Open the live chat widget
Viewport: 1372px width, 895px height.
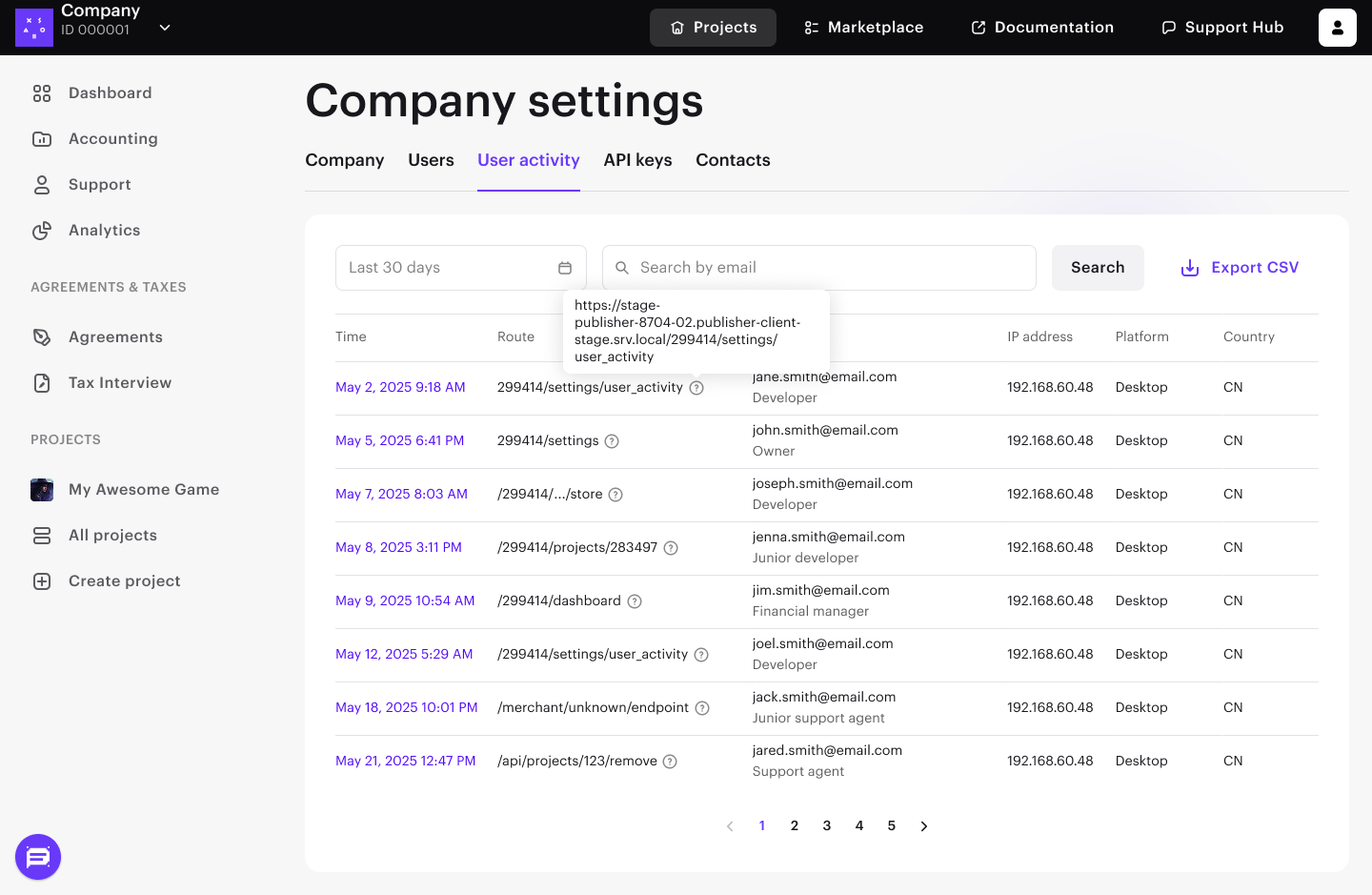click(x=38, y=858)
